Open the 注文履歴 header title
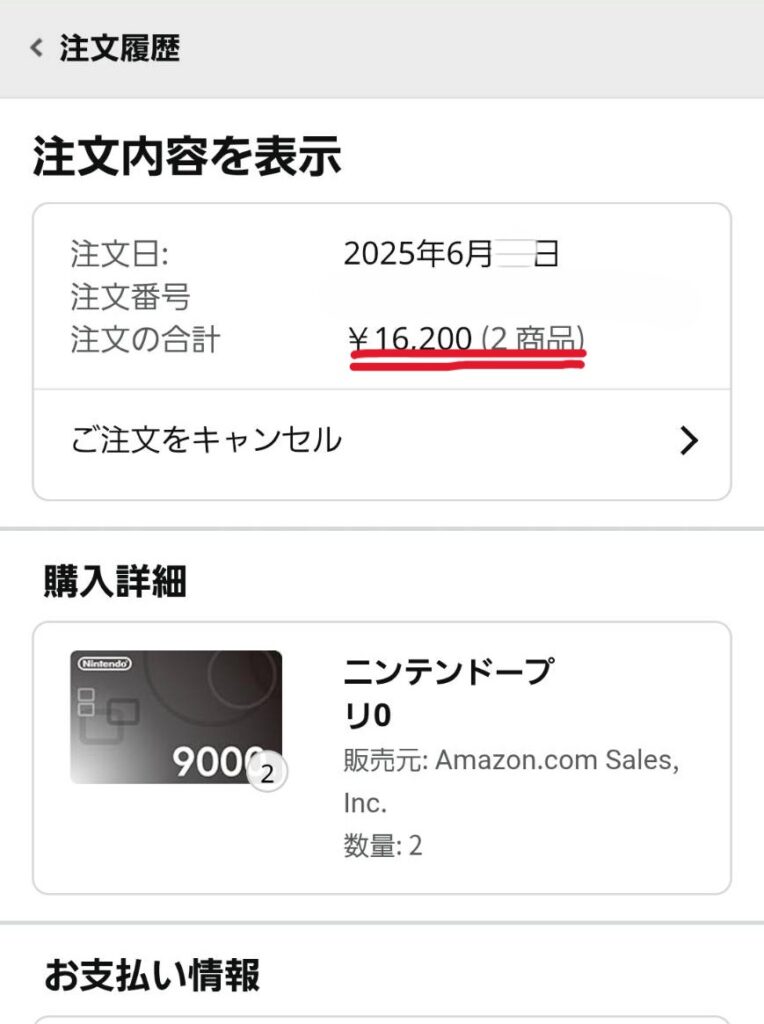 [119, 48]
